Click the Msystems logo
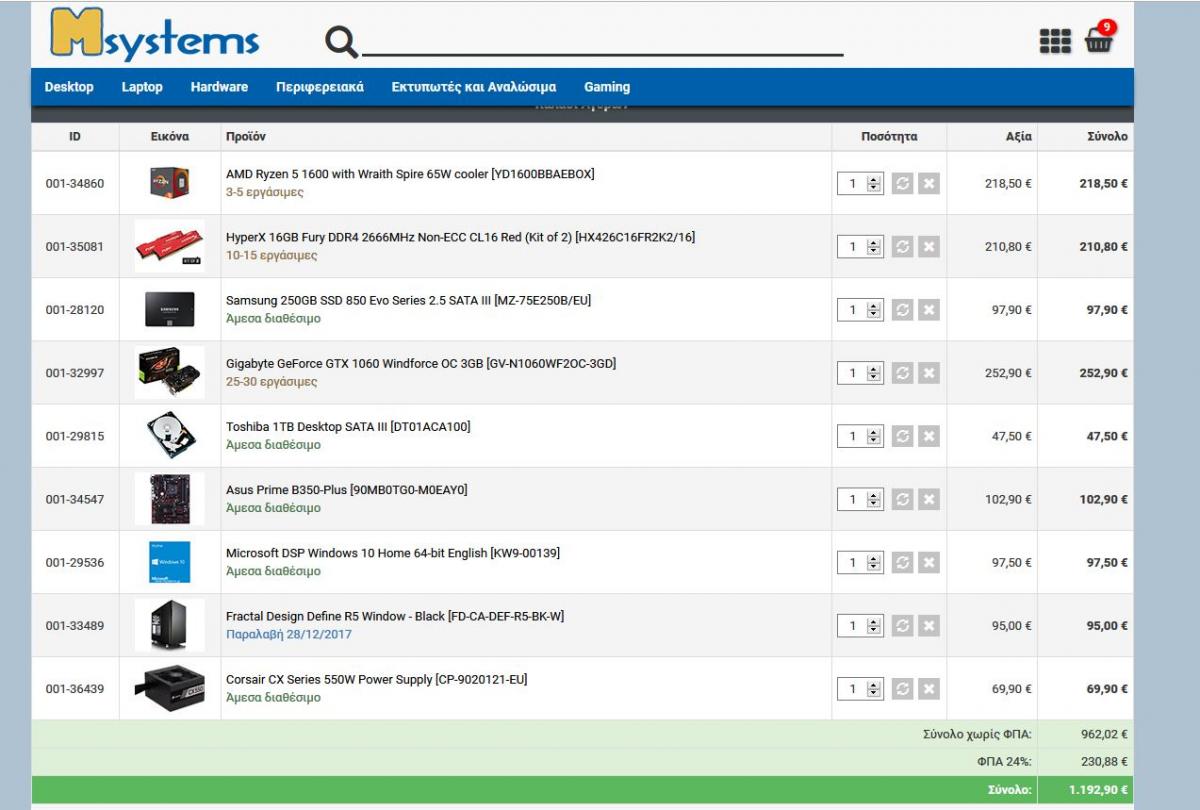This screenshot has height=810, width=1200. point(155,33)
